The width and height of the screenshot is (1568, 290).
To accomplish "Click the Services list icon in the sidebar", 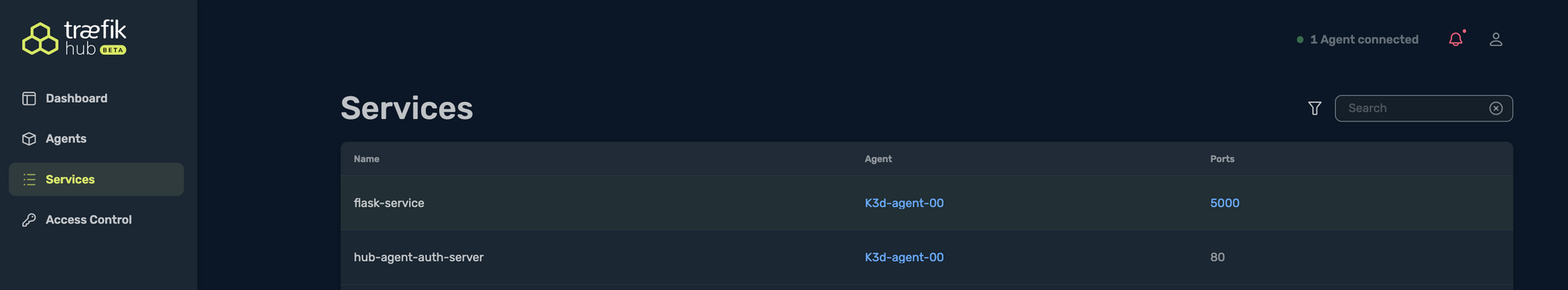I will 29,179.
